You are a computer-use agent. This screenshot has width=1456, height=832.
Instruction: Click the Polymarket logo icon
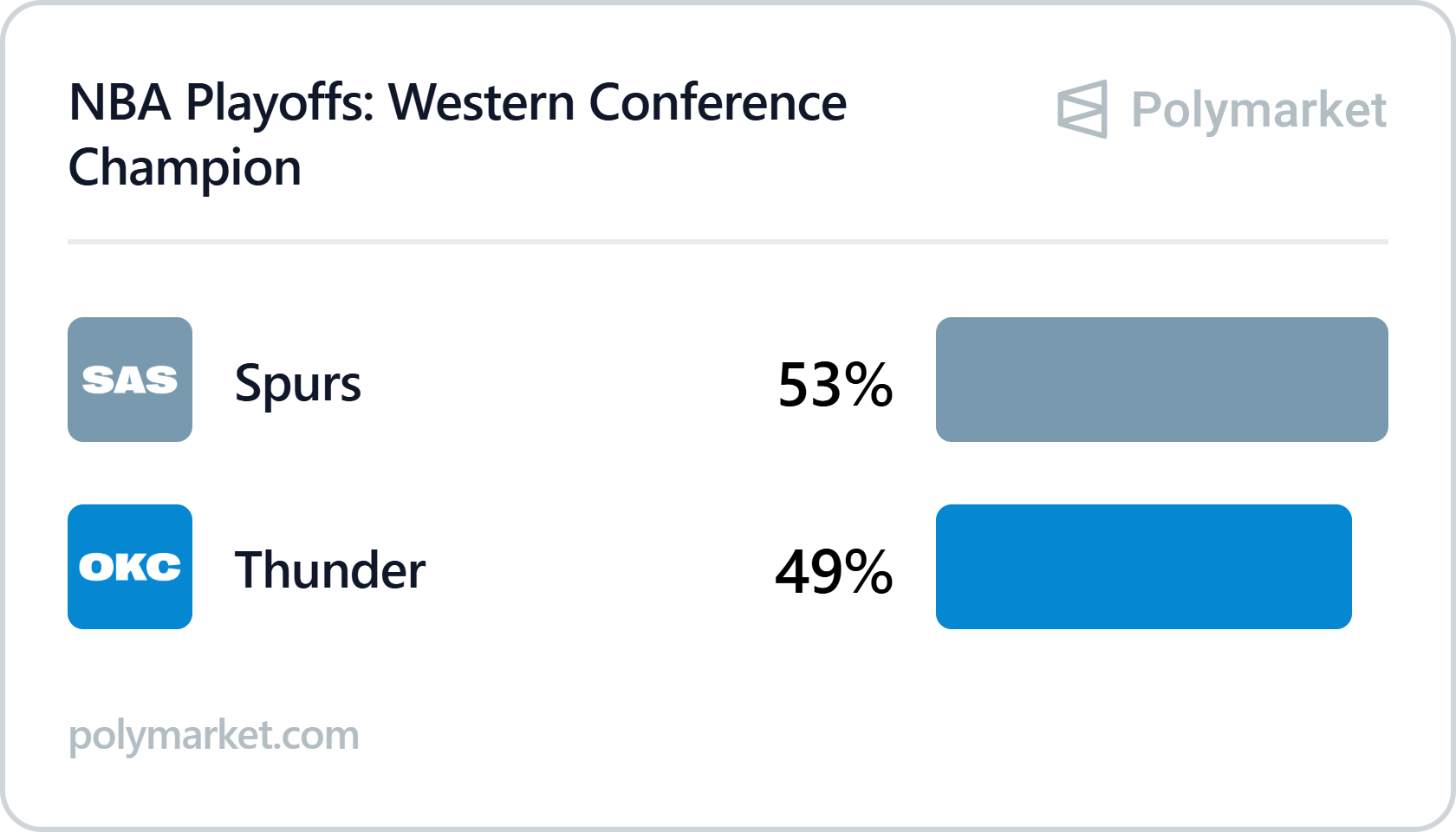[x=1082, y=109]
